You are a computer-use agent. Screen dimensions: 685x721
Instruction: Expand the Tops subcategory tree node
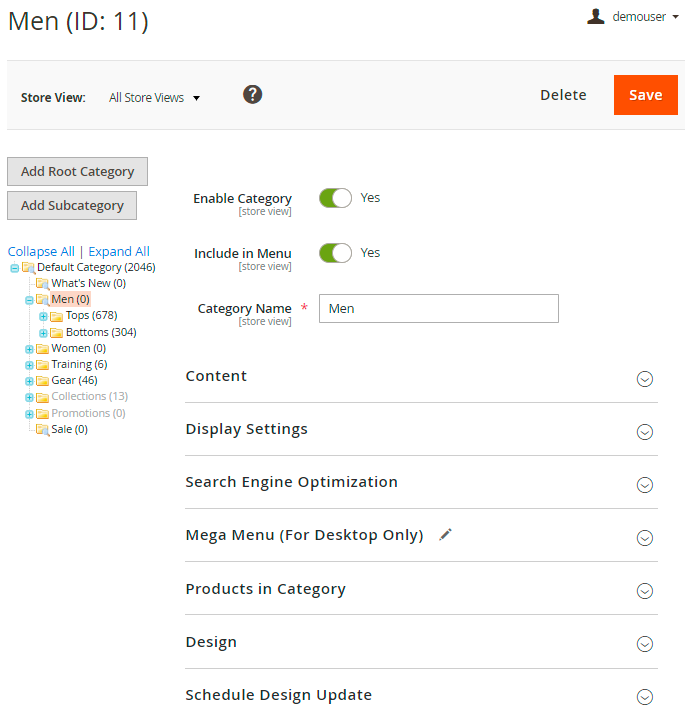pos(43,316)
